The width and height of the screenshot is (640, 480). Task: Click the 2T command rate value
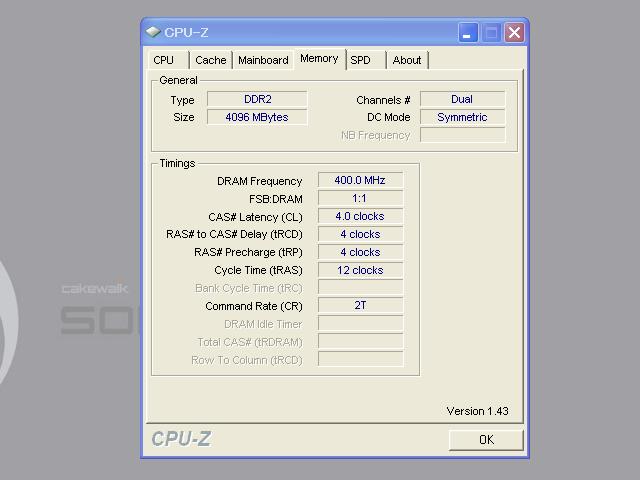(360, 305)
